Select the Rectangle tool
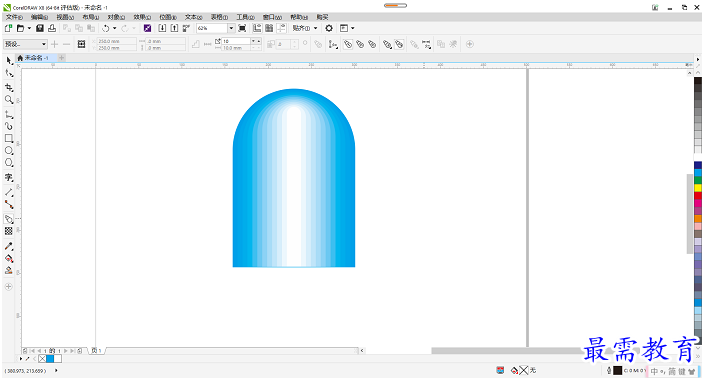Viewport: 705px width, 381px height. [x=9, y=139]
